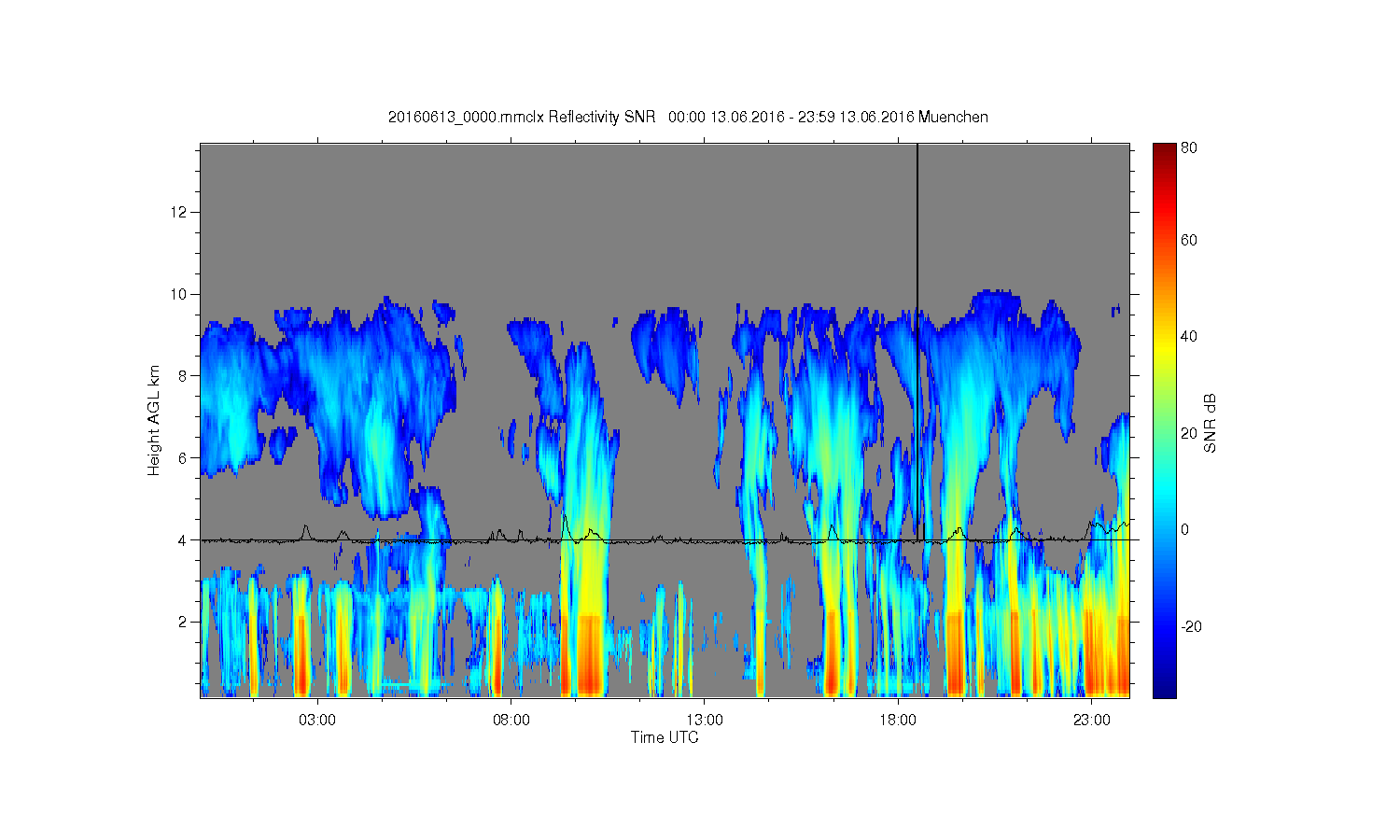Click the 18:00 time tick label
This screenshot has height=840, width=1400.
coord(898,721)
